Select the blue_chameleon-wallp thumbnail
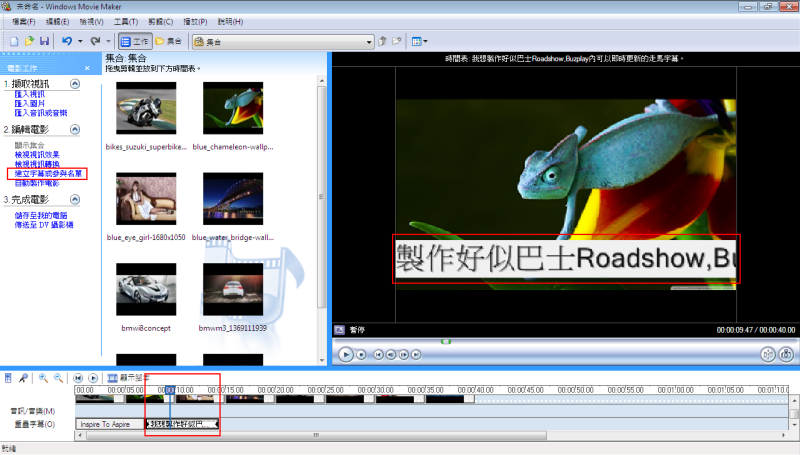Screen dimensions: 800x455 coord(233,108)
